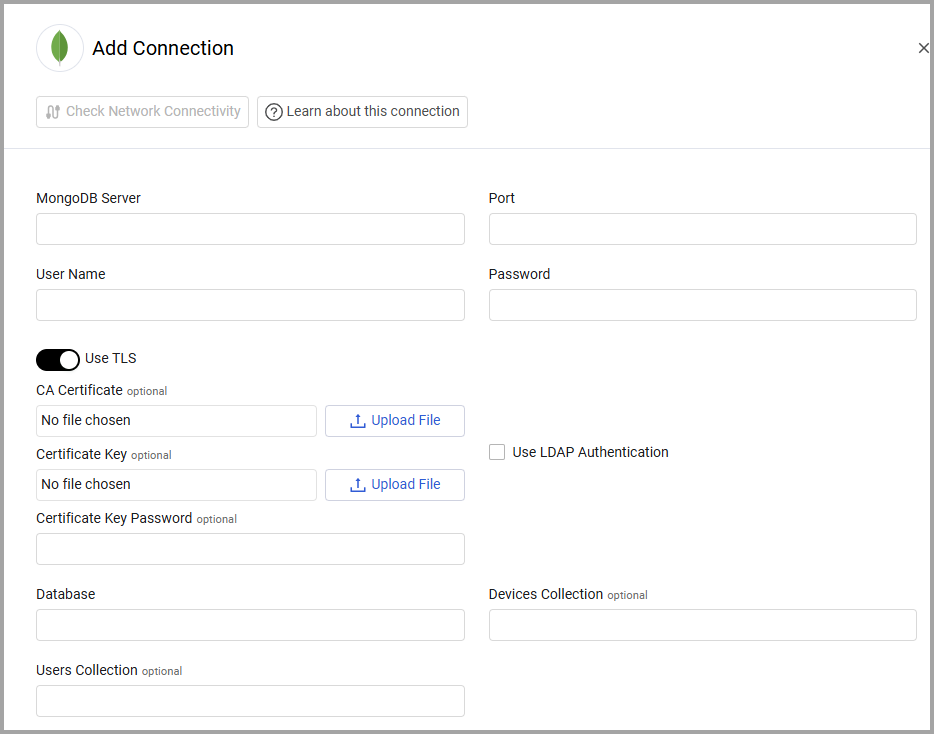Focus the Certificate Key Password field

click(250, 549)
